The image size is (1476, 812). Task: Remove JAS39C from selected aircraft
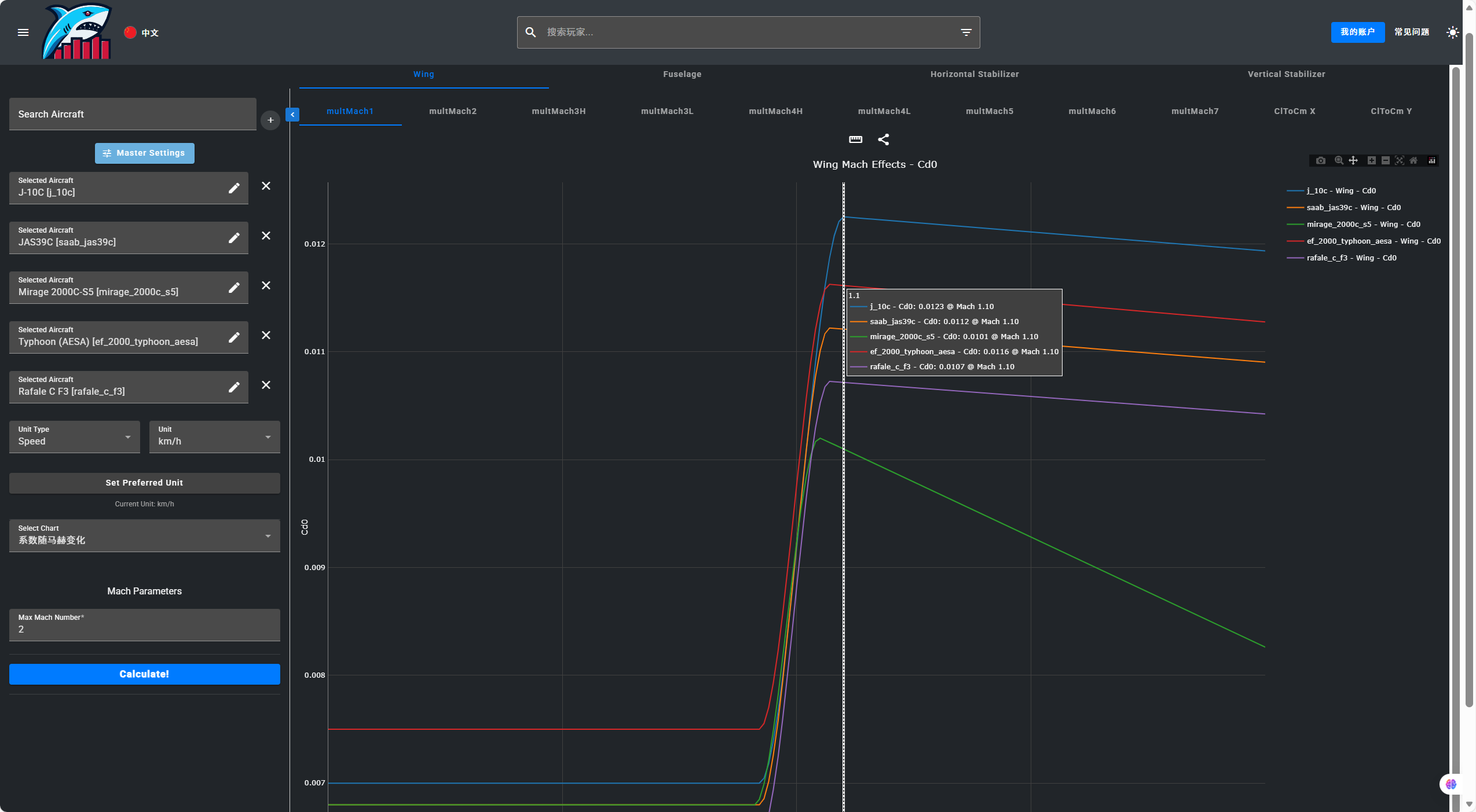[266, 236]
